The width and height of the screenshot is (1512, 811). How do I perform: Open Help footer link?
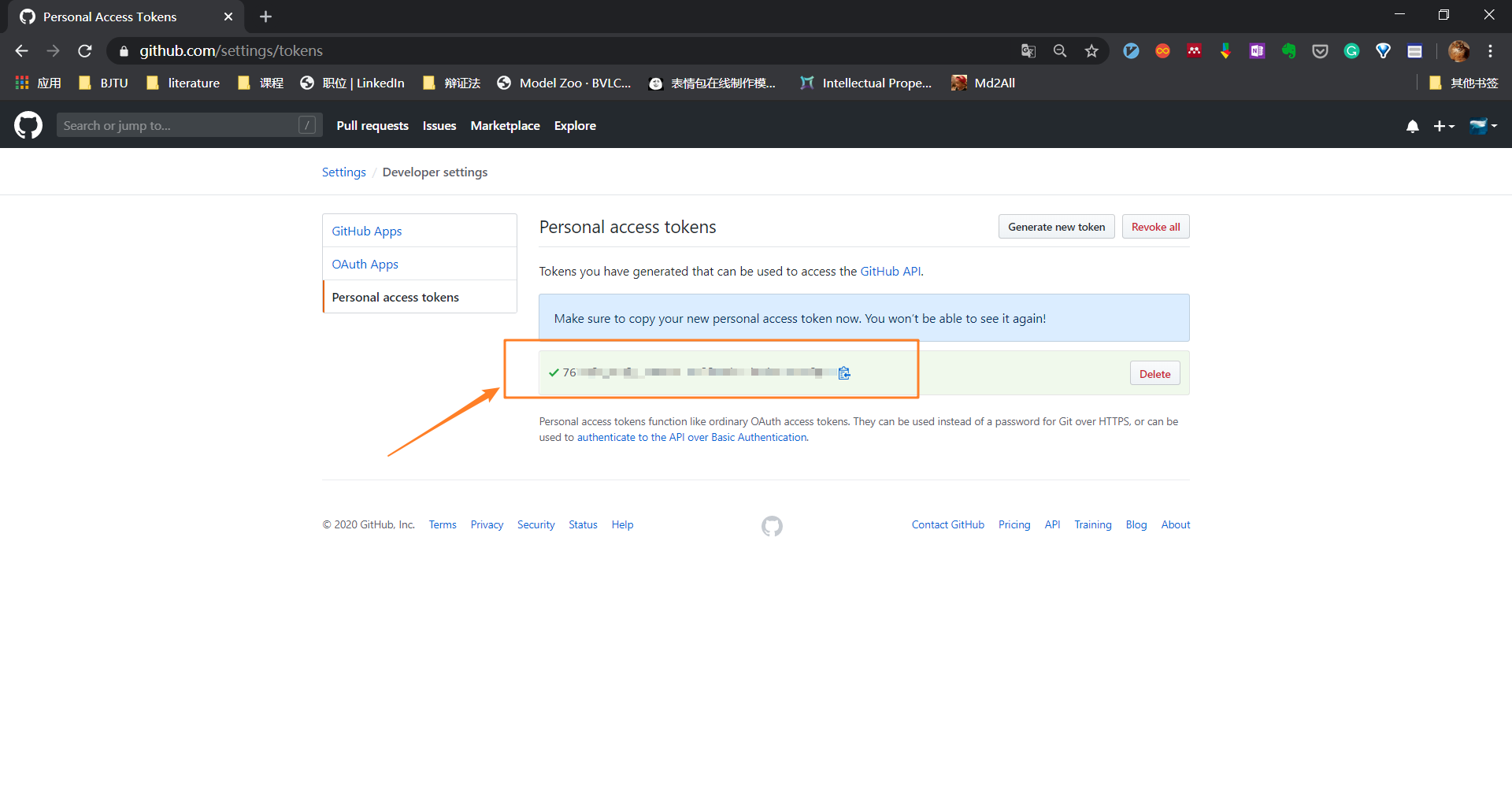click(623, 525)
